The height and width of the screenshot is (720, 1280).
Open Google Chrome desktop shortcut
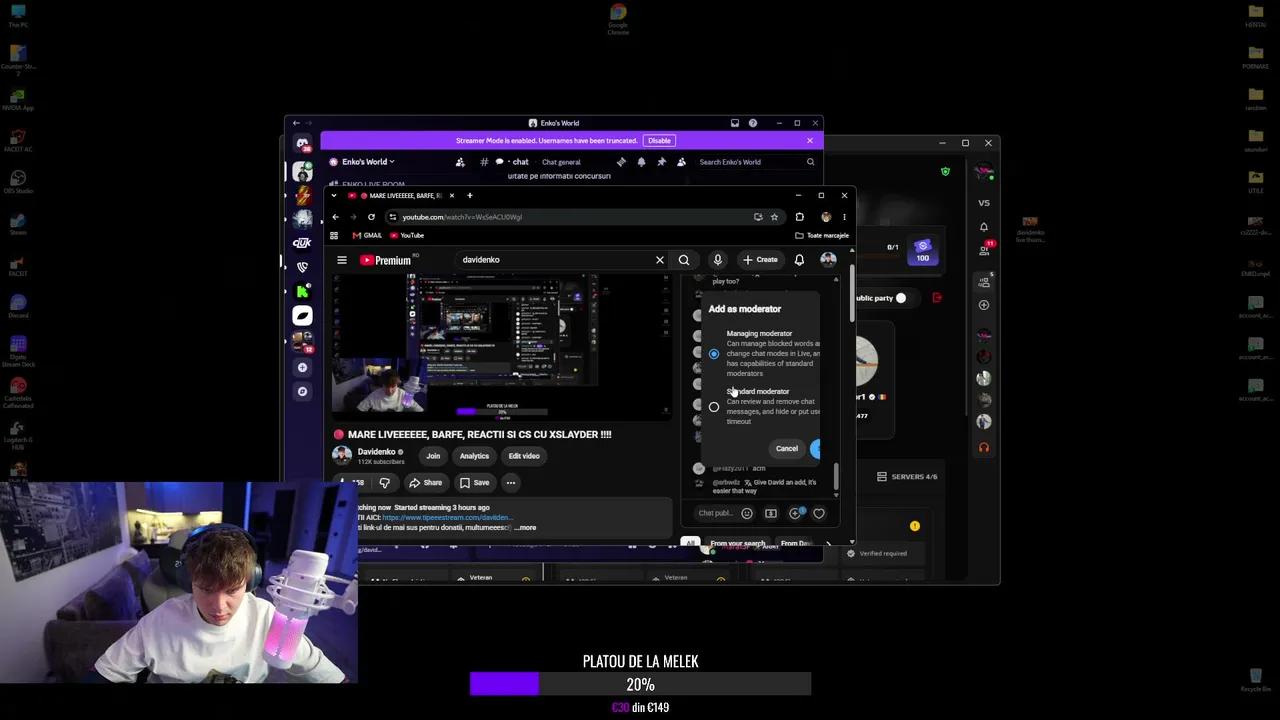[x=618, y=19]
